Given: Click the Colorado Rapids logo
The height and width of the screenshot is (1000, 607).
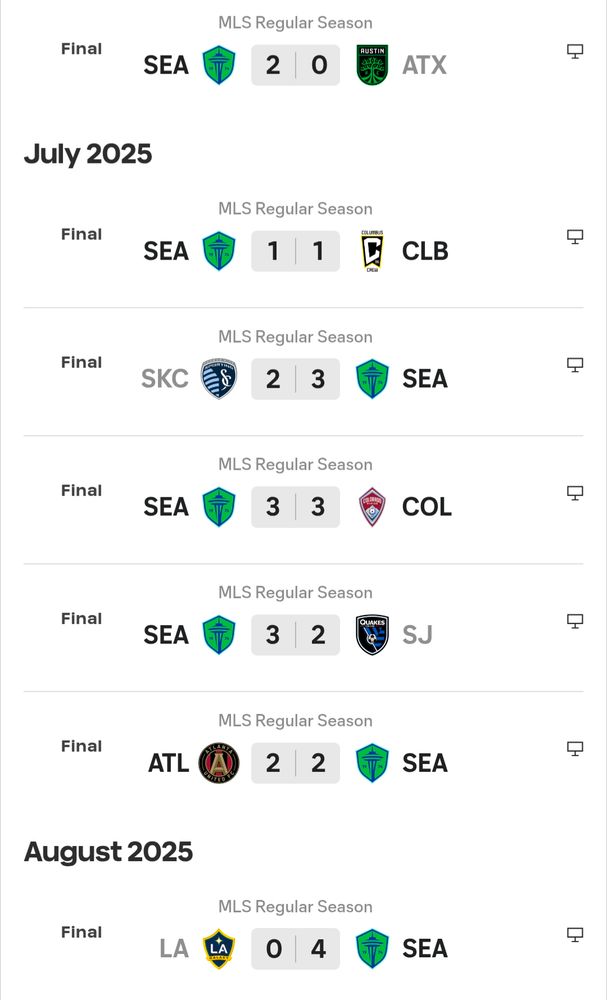Looking at the screenshot, I should pyautogui.click(x=372, y=507).
